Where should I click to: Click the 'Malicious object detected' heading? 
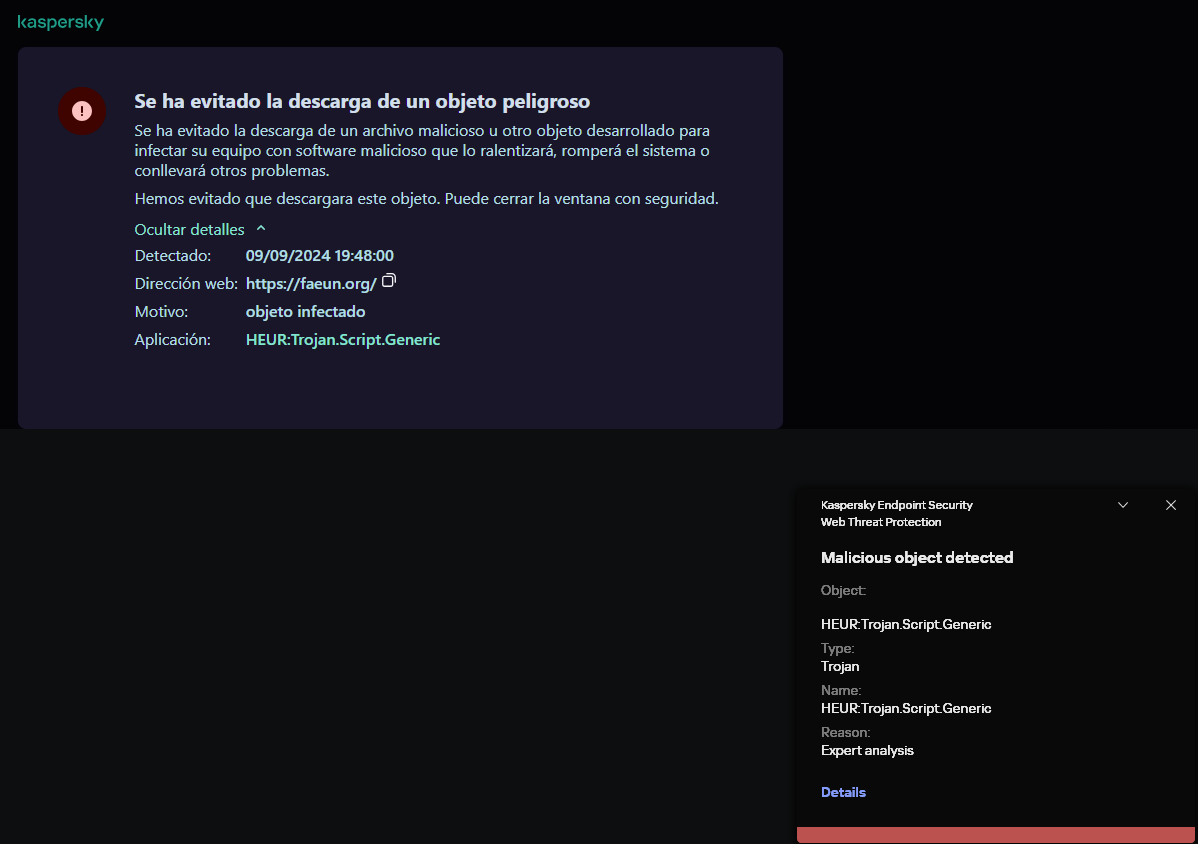tap(917, 558)
